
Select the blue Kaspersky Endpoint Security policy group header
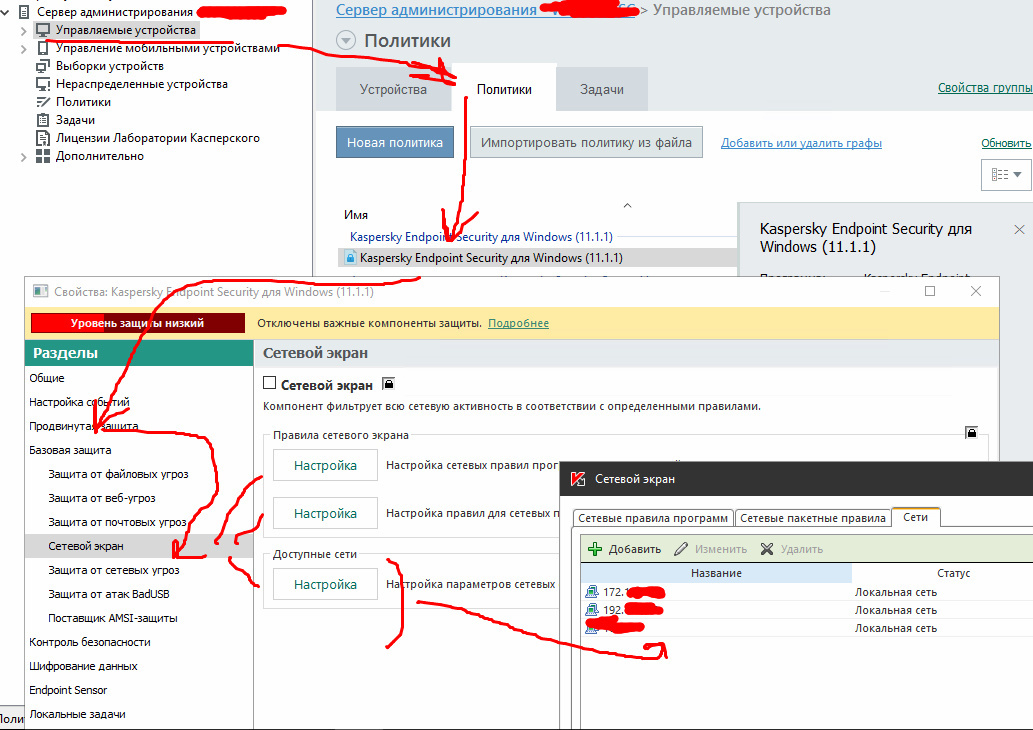481,237
